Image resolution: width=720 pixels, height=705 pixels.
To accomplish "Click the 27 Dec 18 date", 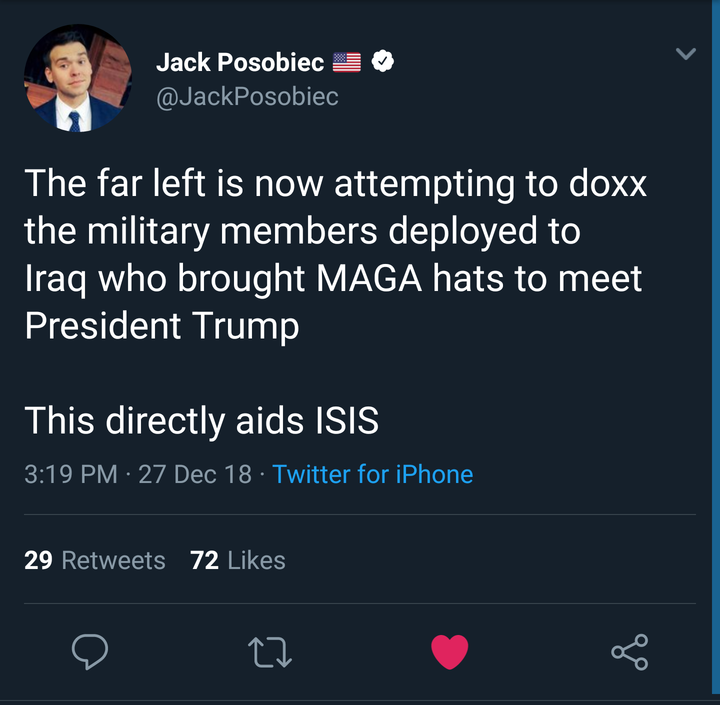I will click(x=195, y=474).
